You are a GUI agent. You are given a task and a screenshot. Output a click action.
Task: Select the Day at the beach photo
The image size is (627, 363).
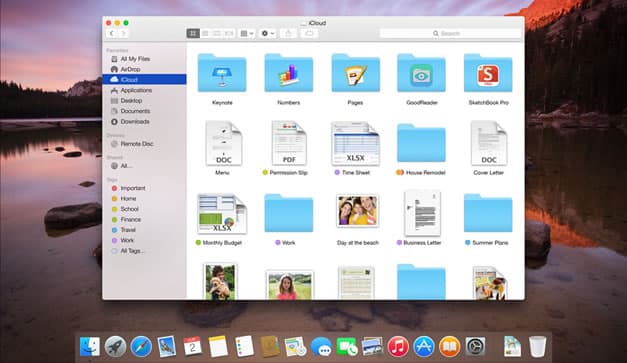[x=357, y=211]
